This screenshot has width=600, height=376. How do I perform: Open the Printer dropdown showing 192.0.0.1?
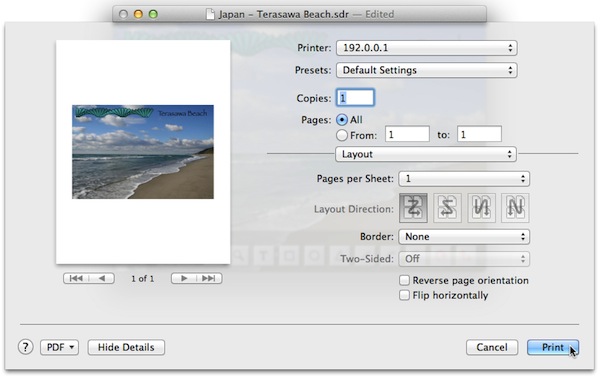pyautogui.click(x=427, y=48)
